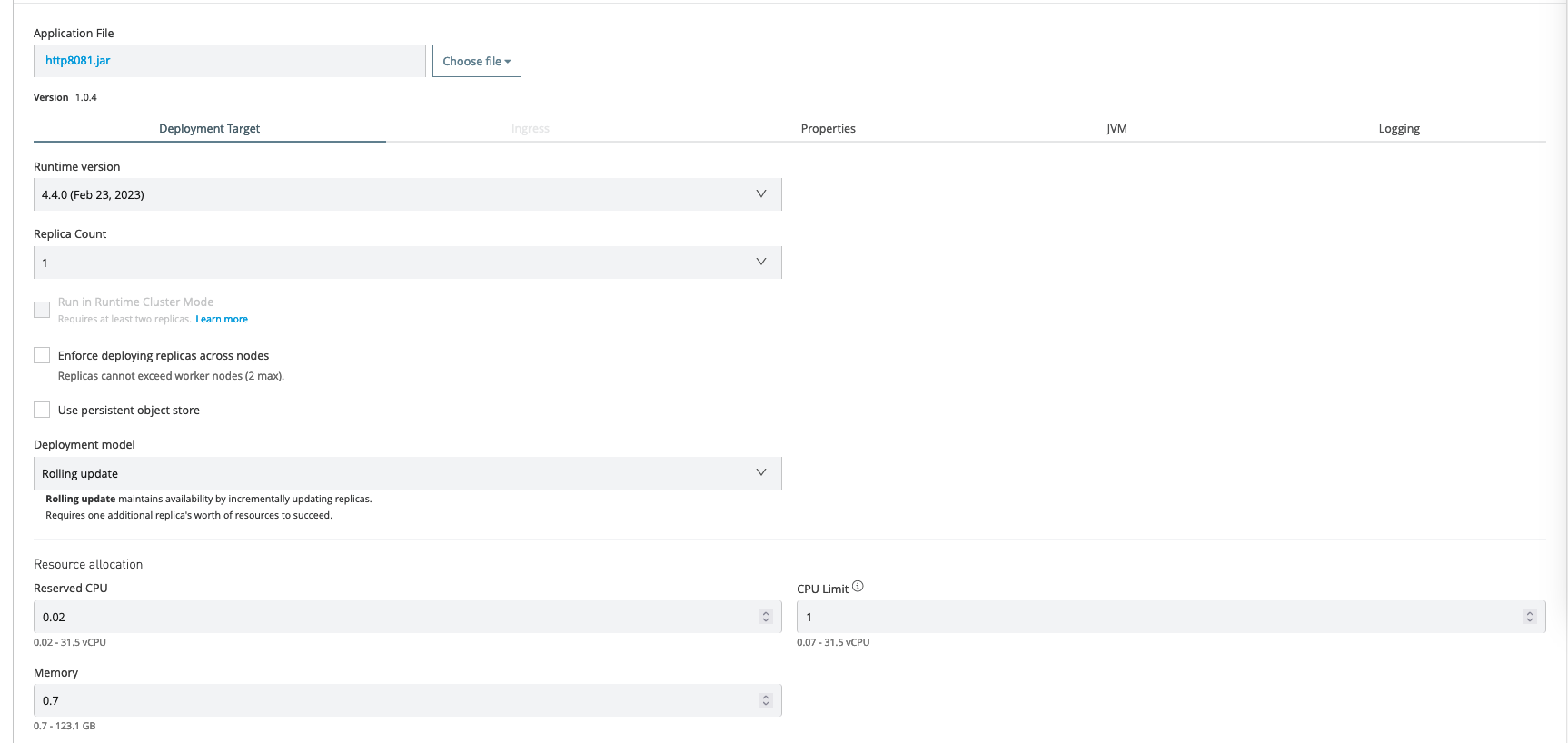Click the Ingress tab

tap(530, 129)
